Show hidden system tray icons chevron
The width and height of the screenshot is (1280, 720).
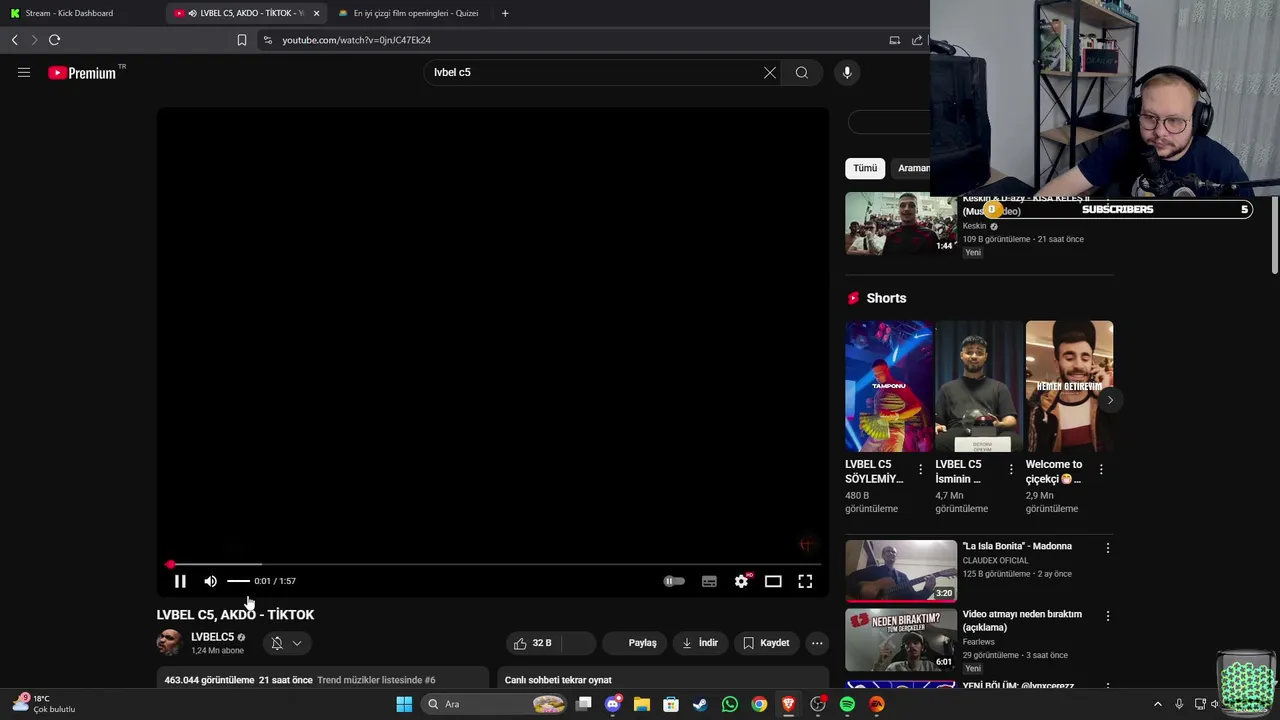1158,704
